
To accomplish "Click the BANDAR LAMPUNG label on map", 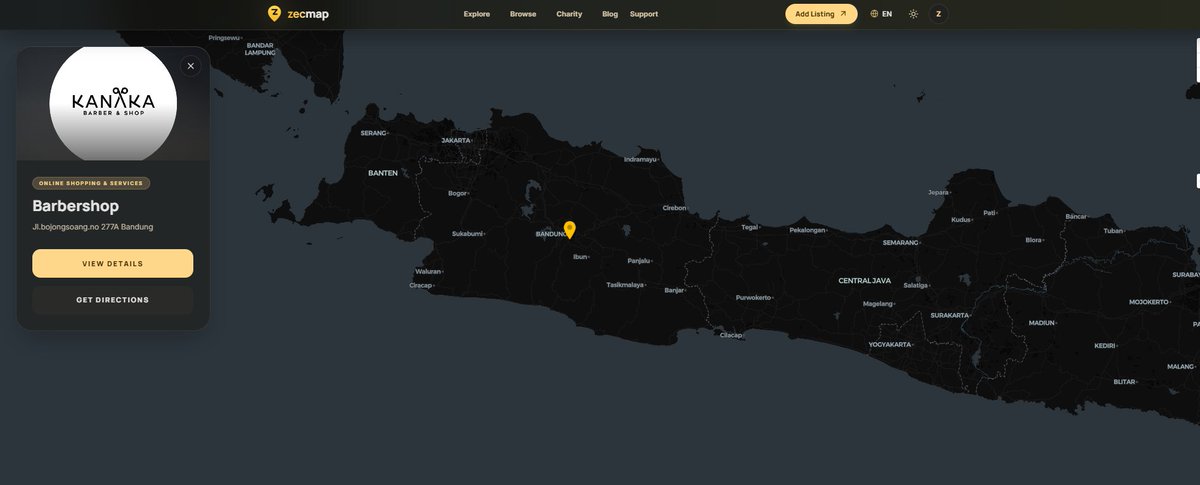I will click(260, 48).
